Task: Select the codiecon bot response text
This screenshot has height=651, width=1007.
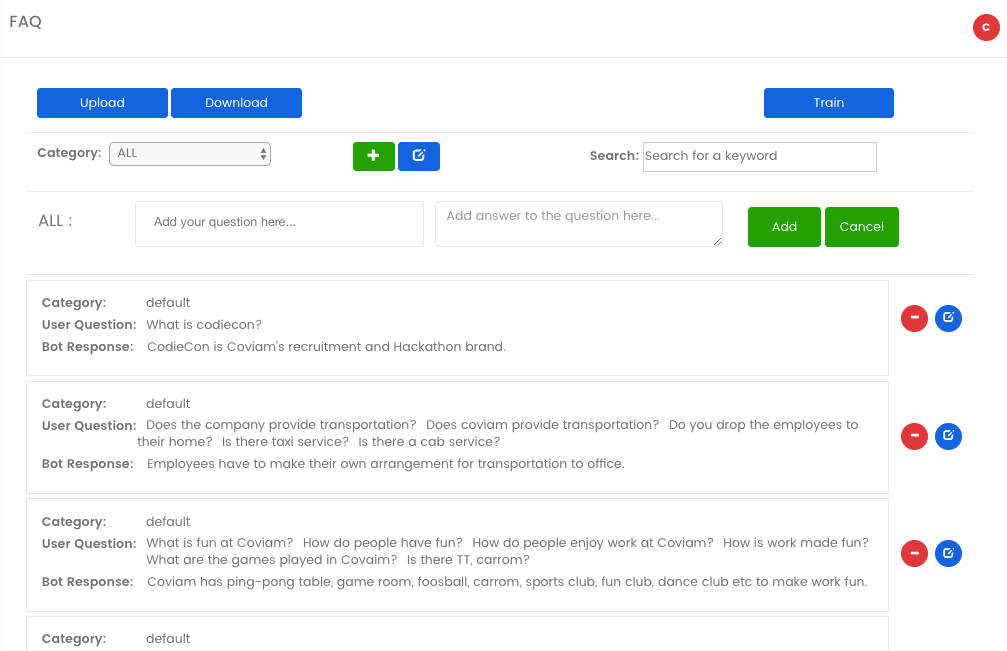Action: tap(326, 347)
